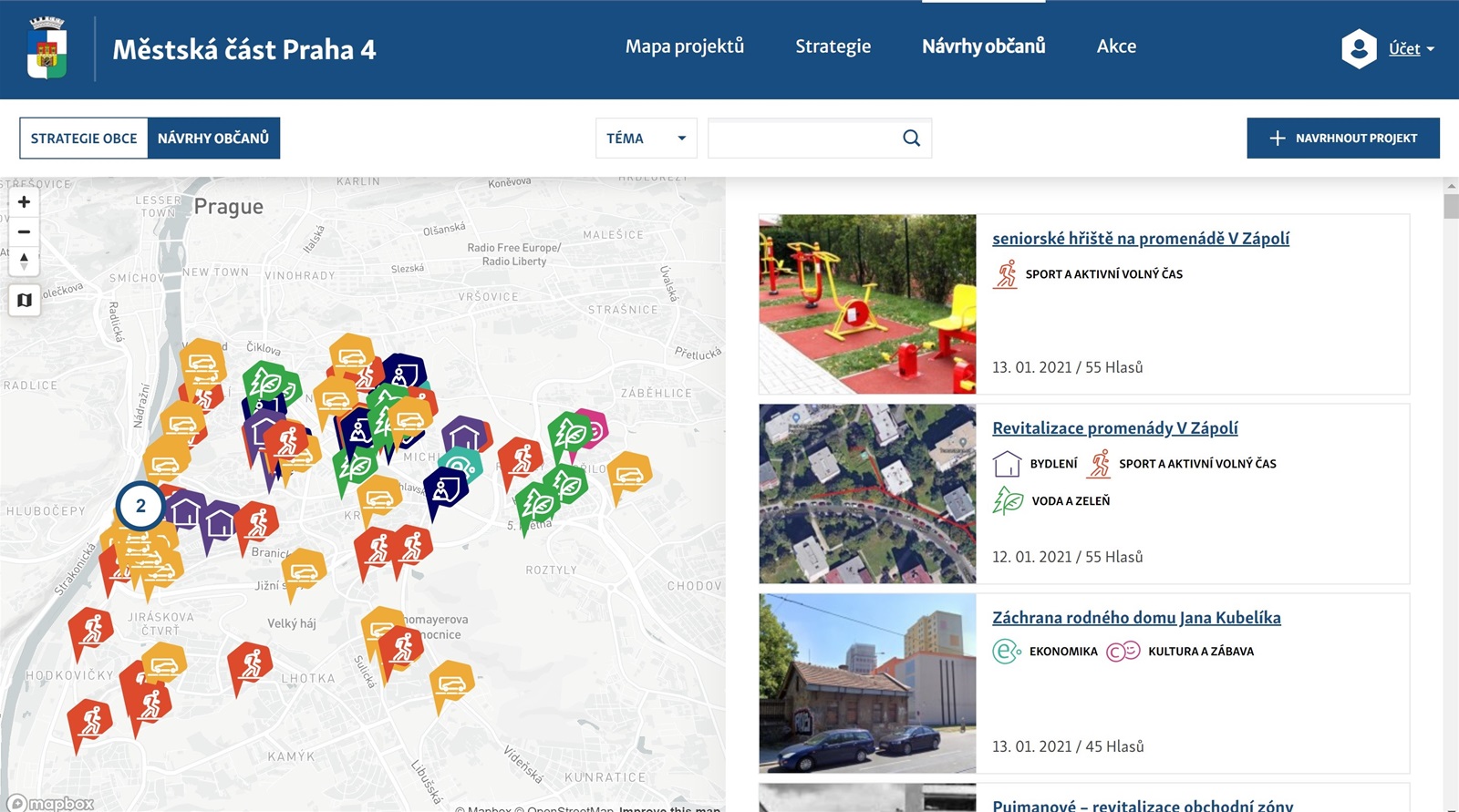
Task: Click Voda a zeleň leaf icon
Action: coord(1008,500)
